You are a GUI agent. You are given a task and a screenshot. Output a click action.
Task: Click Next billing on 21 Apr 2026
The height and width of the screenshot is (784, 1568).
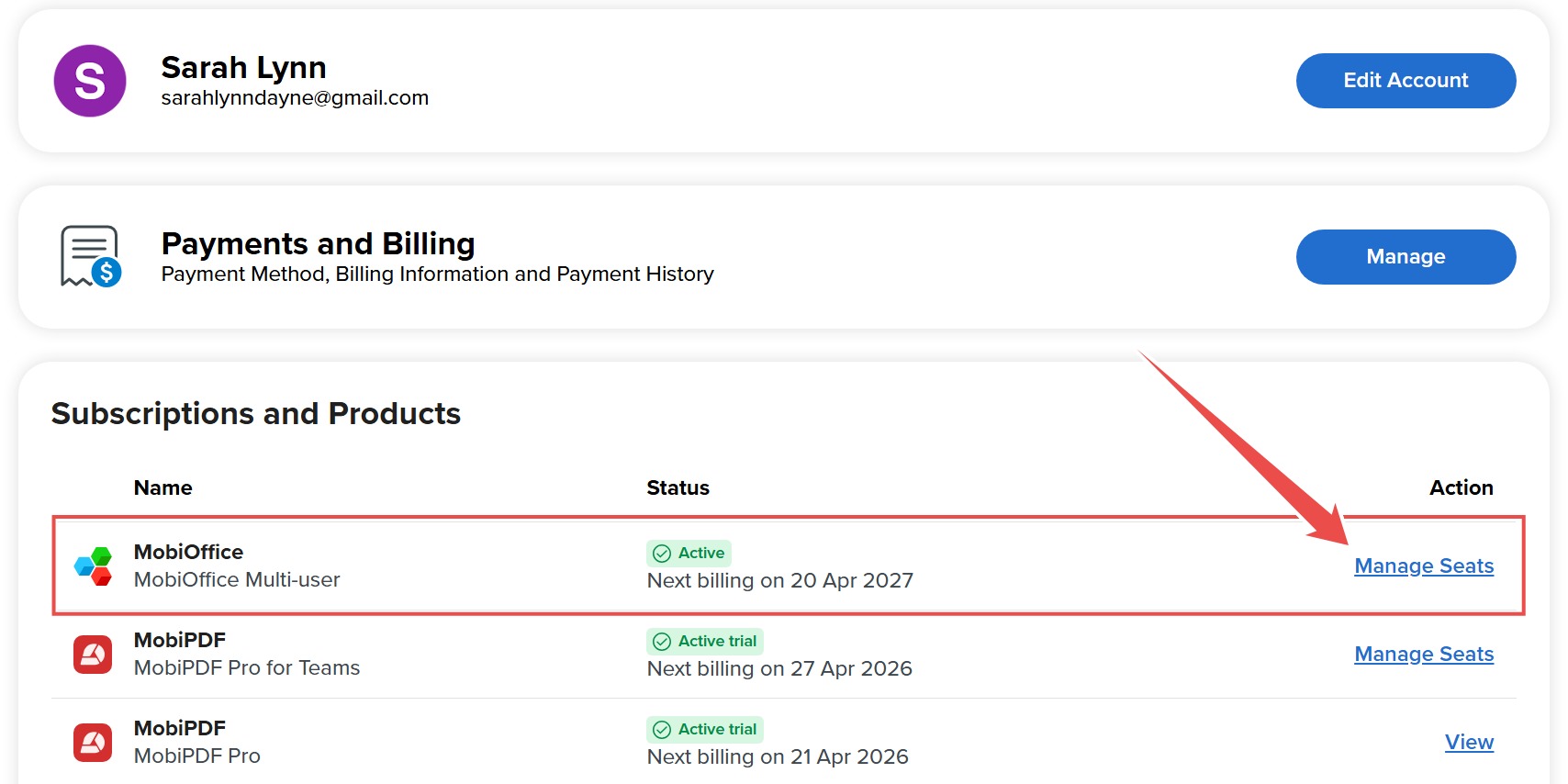[x=778, y=756]
